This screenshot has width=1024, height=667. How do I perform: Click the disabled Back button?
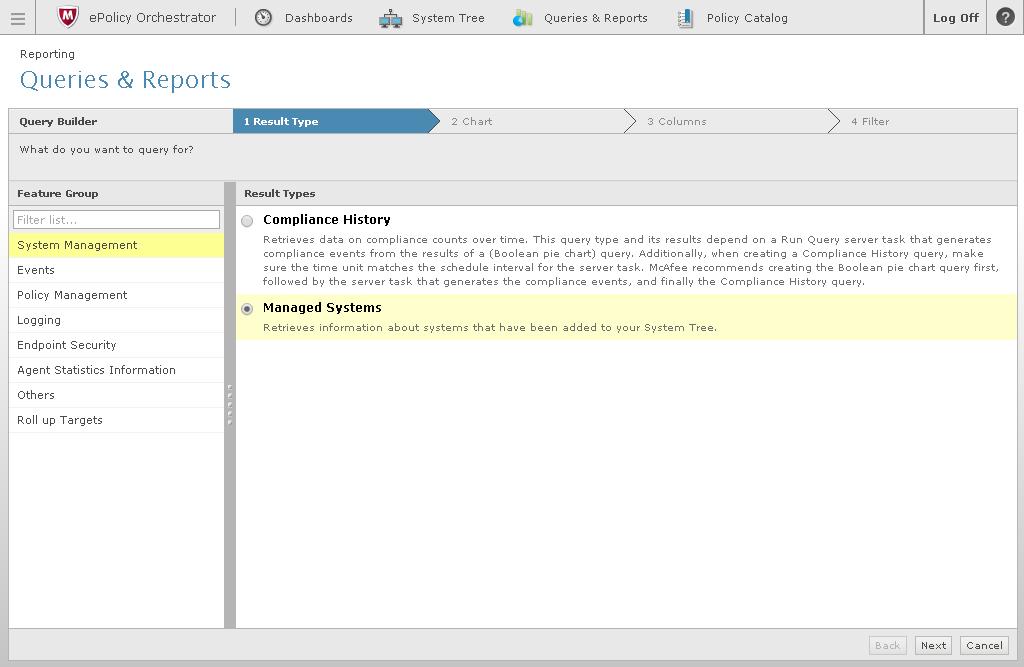click(x=888, y=645)
